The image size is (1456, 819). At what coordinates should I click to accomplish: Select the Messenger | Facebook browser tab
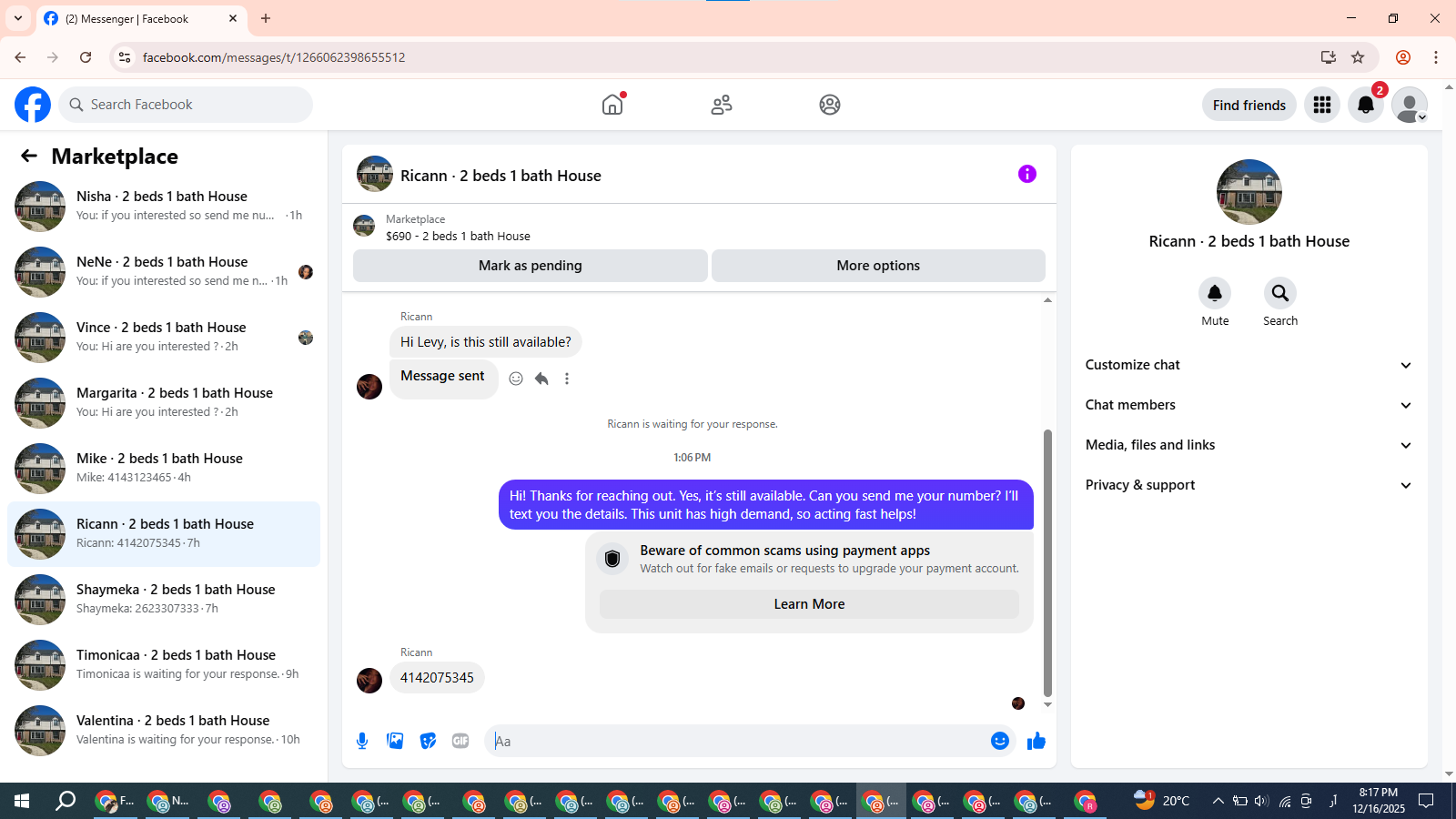[x=141, y=18]
